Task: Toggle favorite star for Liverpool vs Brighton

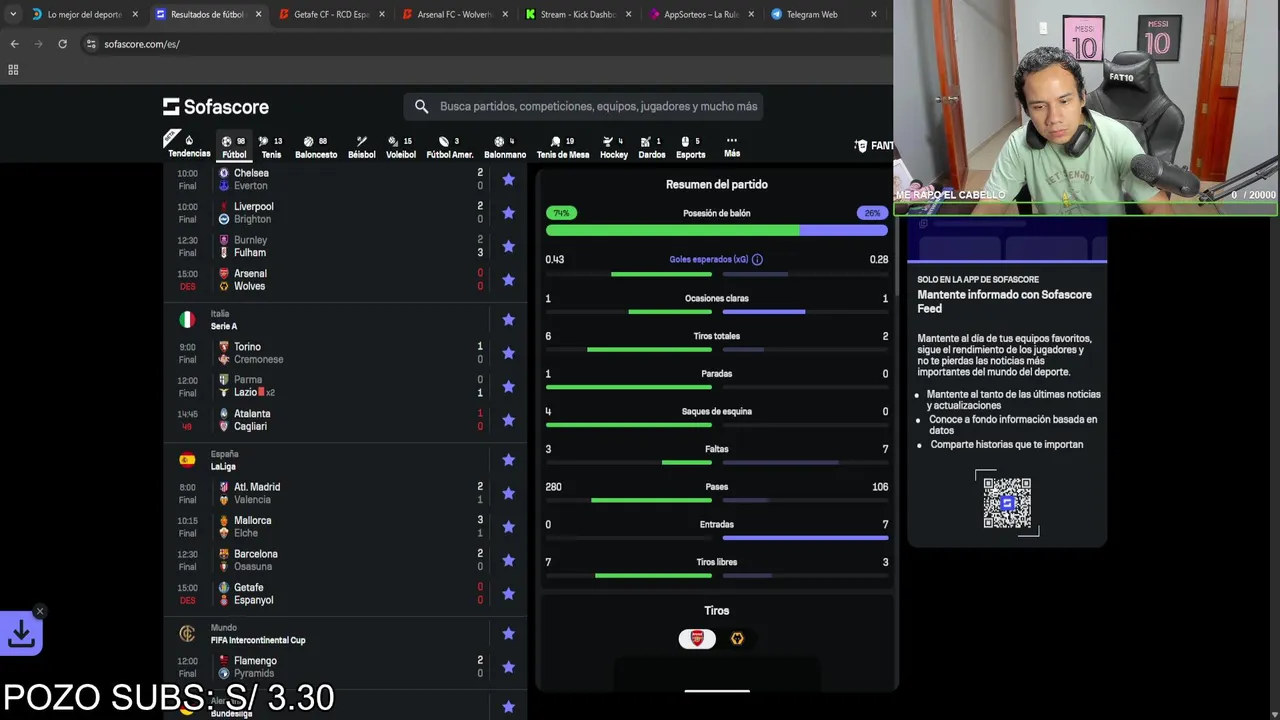Action: [x=508, y=213]
